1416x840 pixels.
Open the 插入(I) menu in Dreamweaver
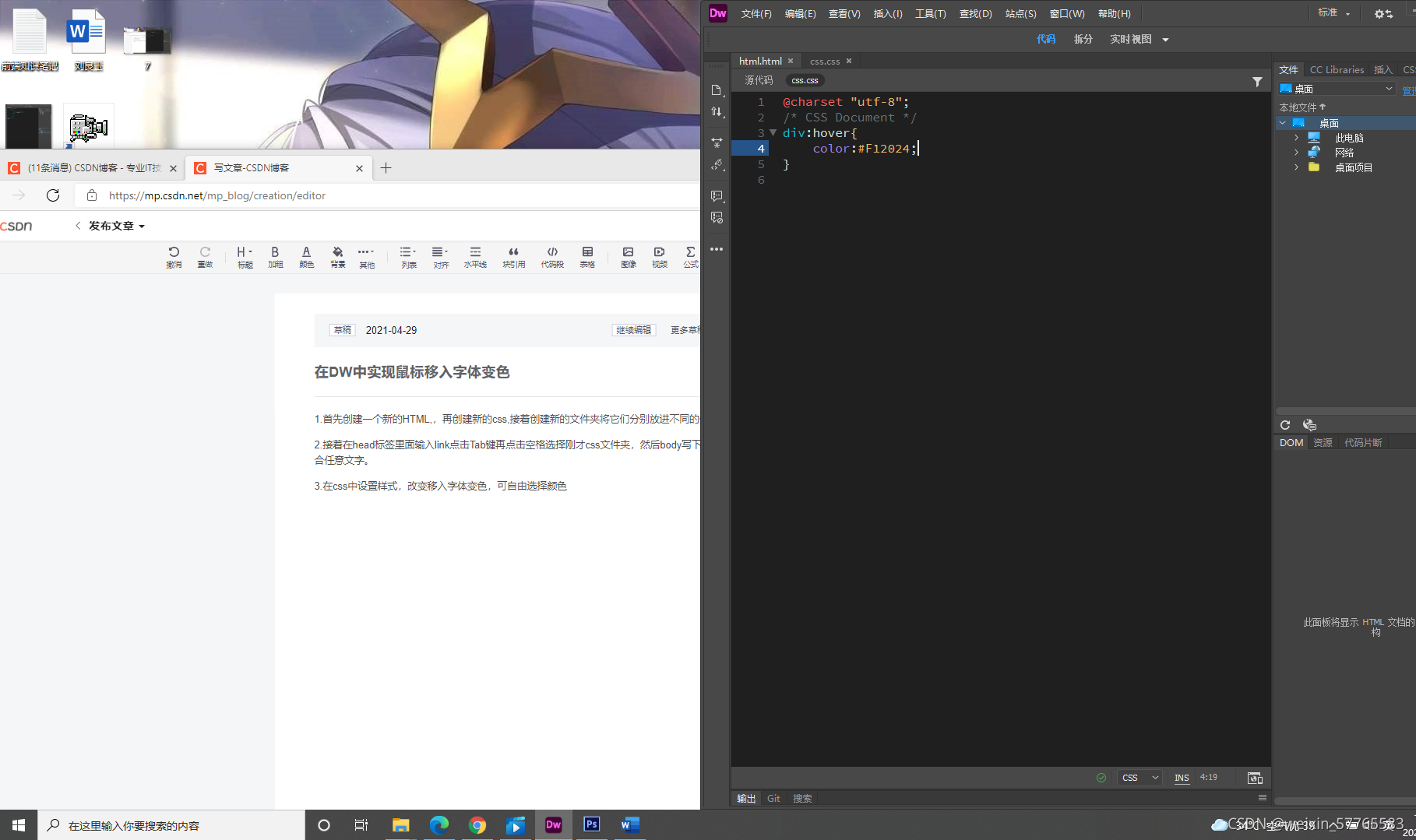tap(888, 14)
